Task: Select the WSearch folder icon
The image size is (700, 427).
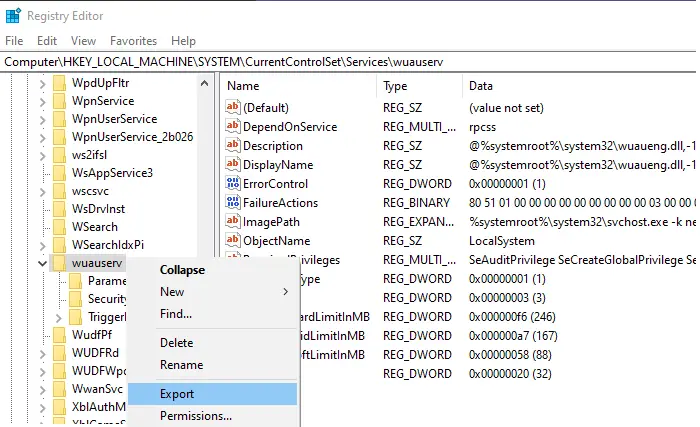Action: click(59, 226)
